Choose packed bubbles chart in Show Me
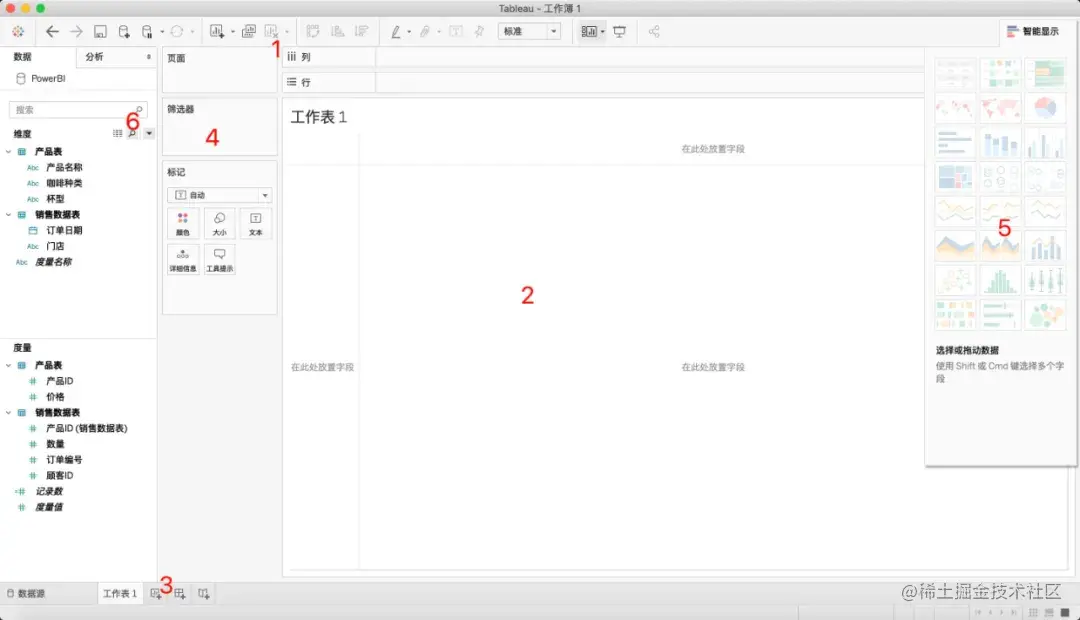The height and width of the screenshot is (620, 1080). coord(1045,316)
